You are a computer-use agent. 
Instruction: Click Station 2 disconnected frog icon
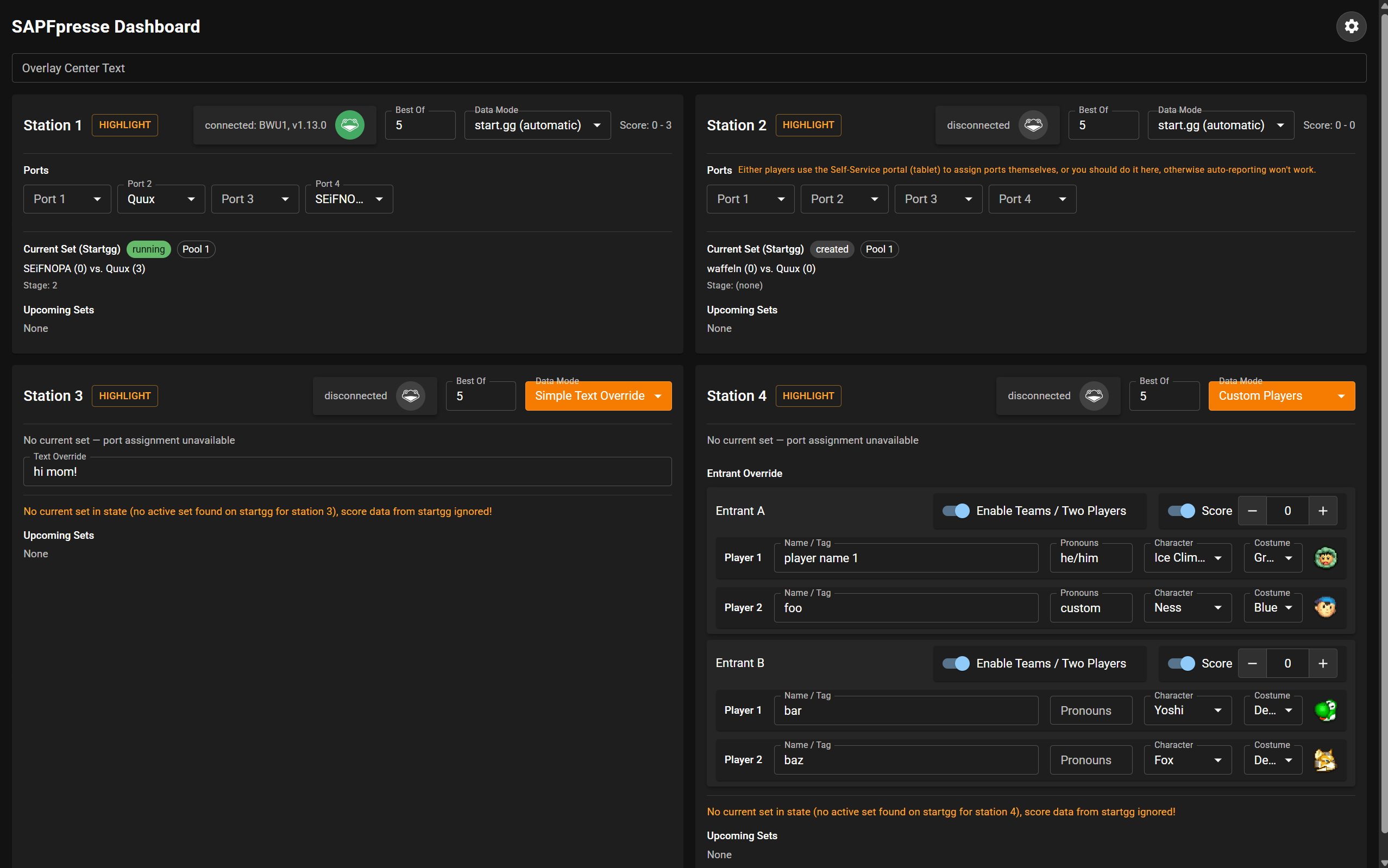point(1033,125)
